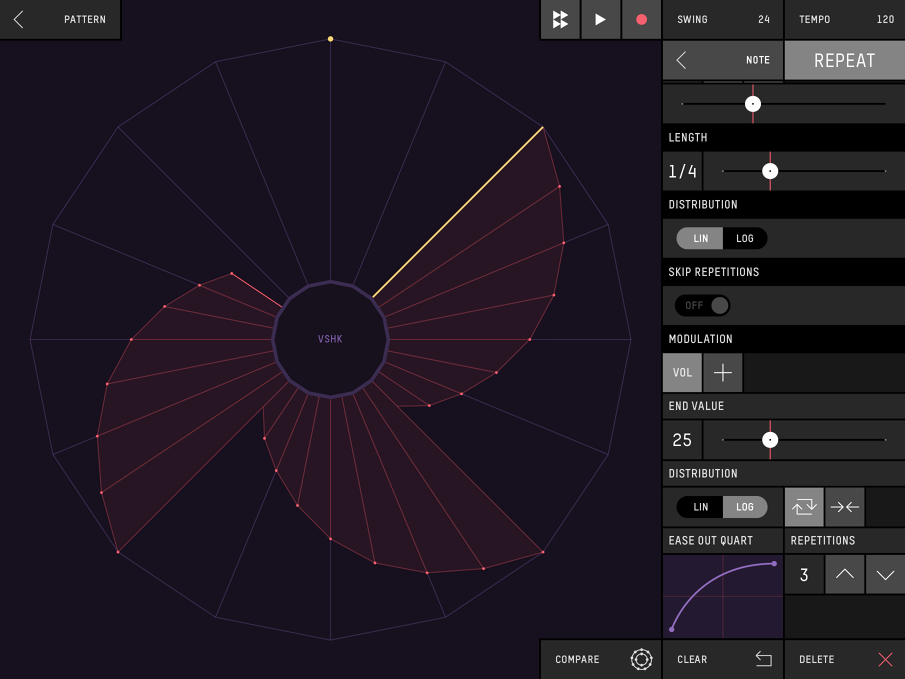This screenshot has width=905, height=679.
Task: Add a new modulation with the plus icon
Action: (723, 373)
